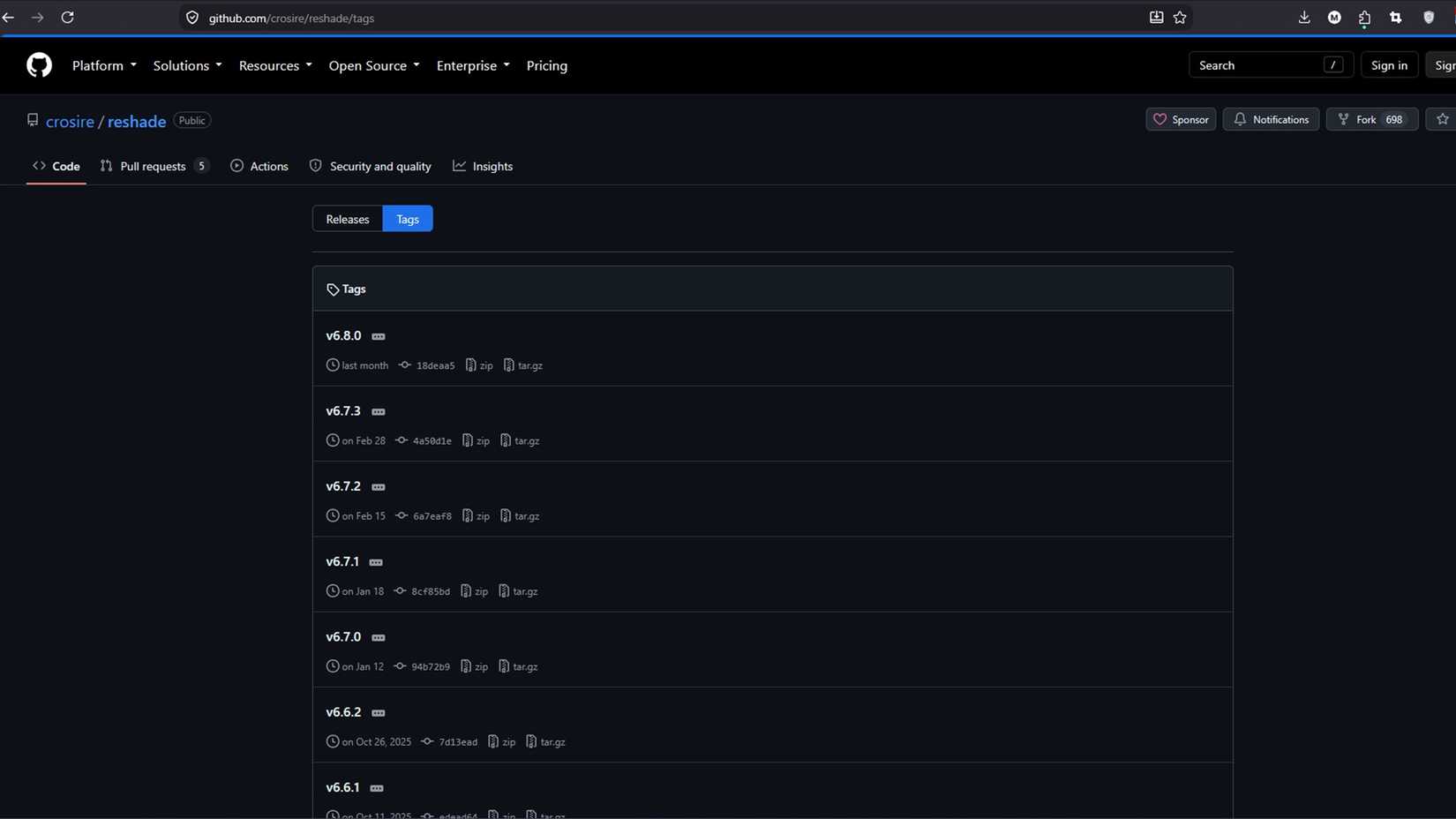Open commit 18deaa5
This screenshot has height=819, width=1456.
pos(427,365)
